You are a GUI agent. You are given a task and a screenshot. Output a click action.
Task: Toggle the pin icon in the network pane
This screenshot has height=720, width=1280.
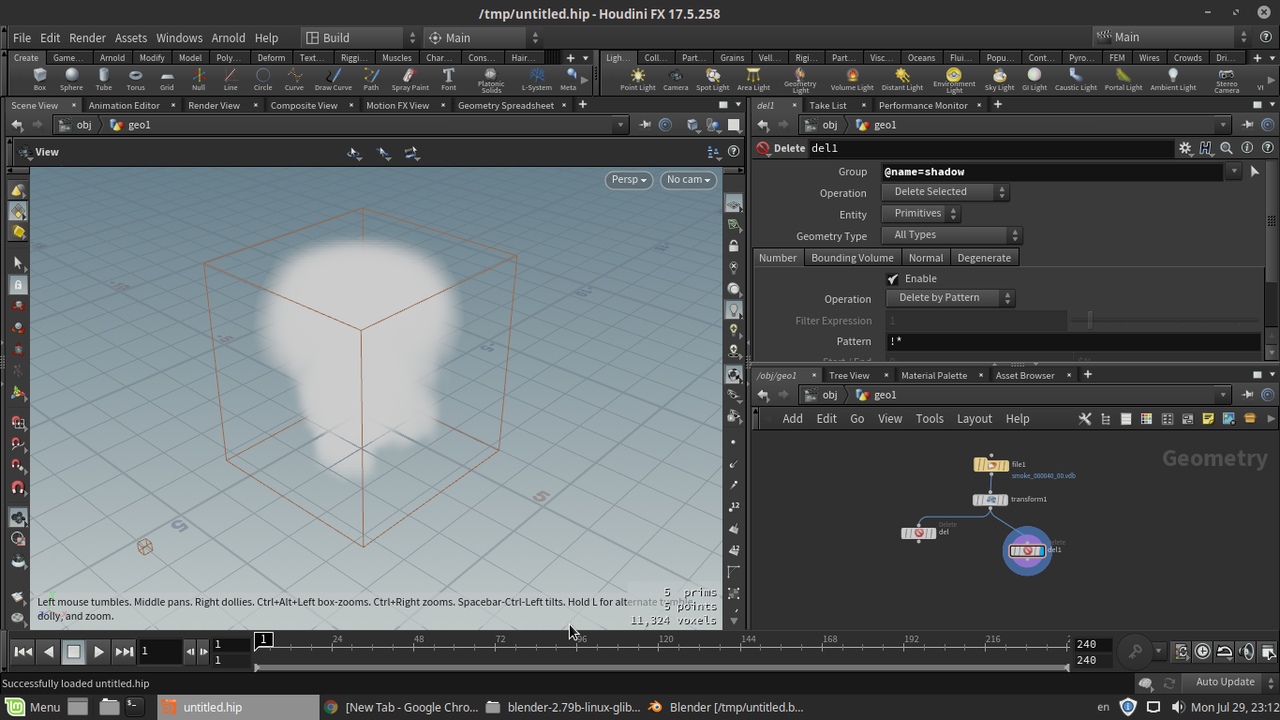point(1248,395)
